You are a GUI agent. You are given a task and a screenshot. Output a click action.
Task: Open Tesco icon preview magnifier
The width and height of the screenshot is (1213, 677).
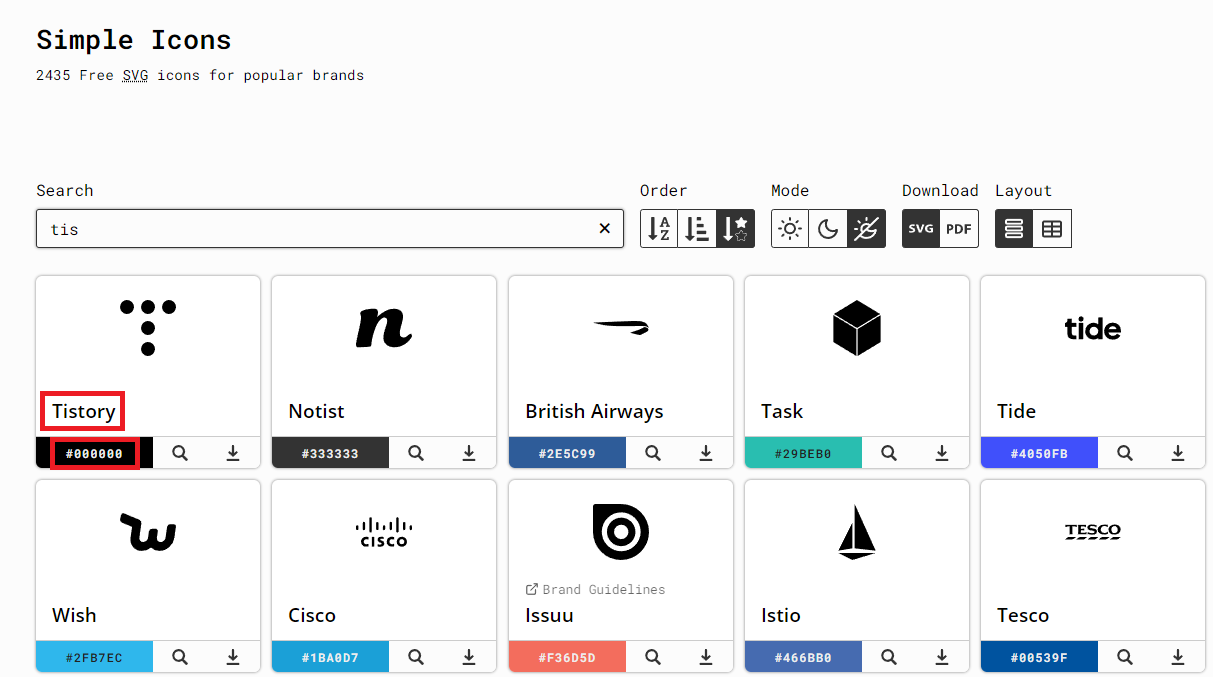pyautogui.click(x=1125, y=657)
